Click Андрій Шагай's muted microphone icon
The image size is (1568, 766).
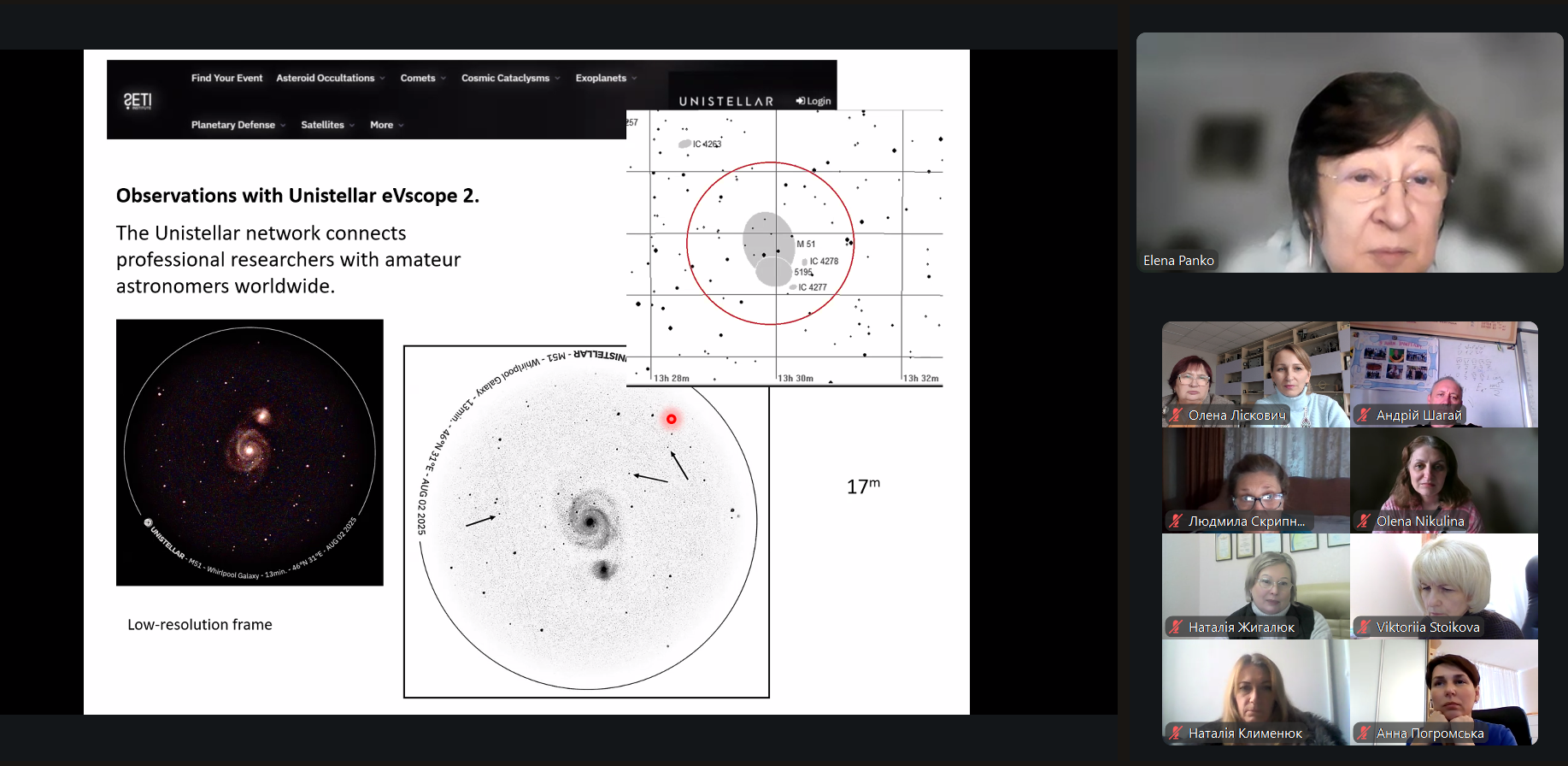1364,415
